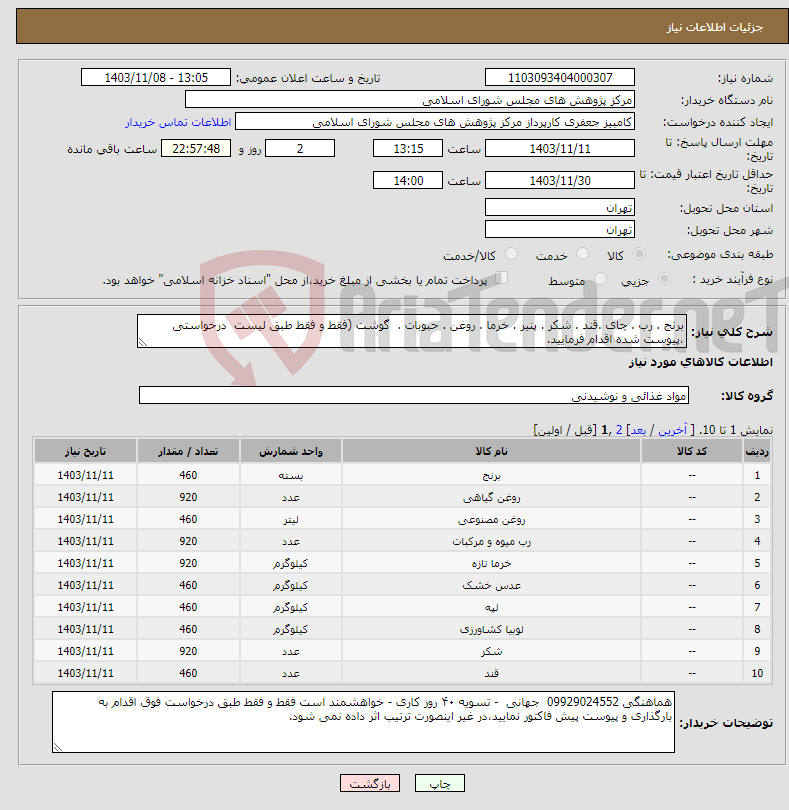789x810 pixels.
Task: Click the resize handle of توضیحات خریدار box
Action: (57, 747)
